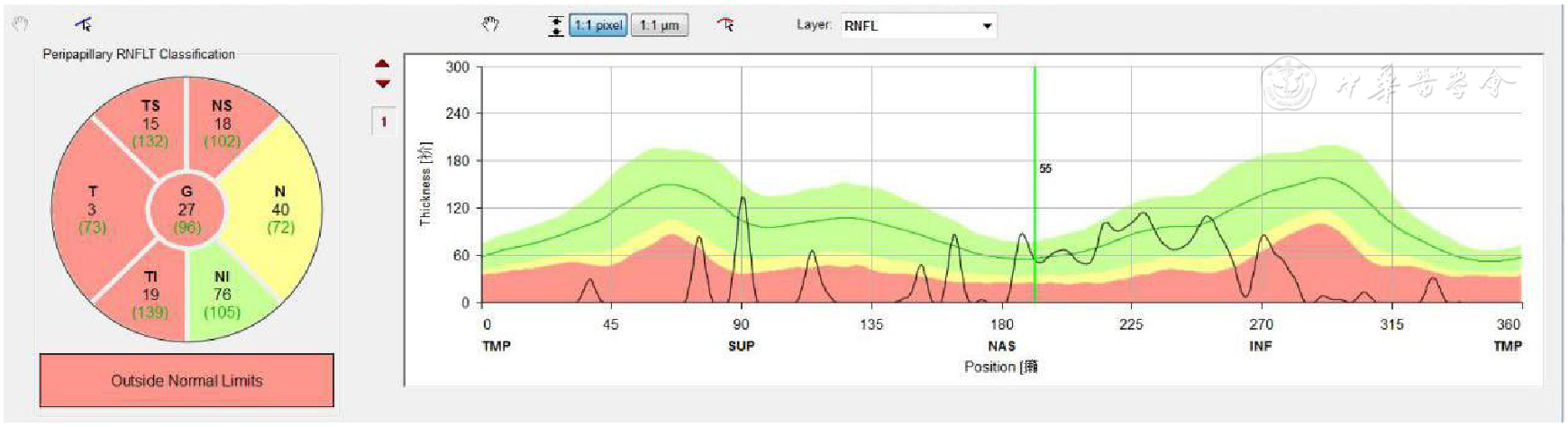Click the Outside Normal Limits box

(x=187, y=380)
